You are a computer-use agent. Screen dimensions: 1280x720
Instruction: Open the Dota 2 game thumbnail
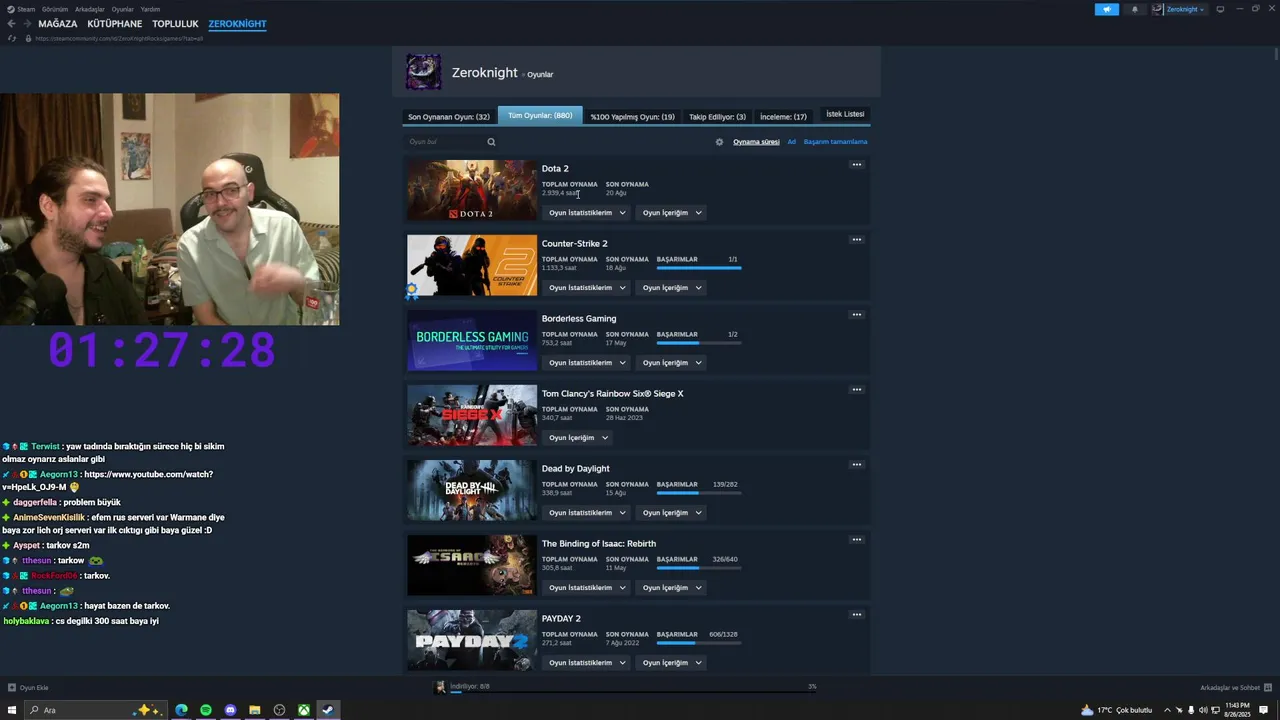pyautogui.click(x=472, y=190)
